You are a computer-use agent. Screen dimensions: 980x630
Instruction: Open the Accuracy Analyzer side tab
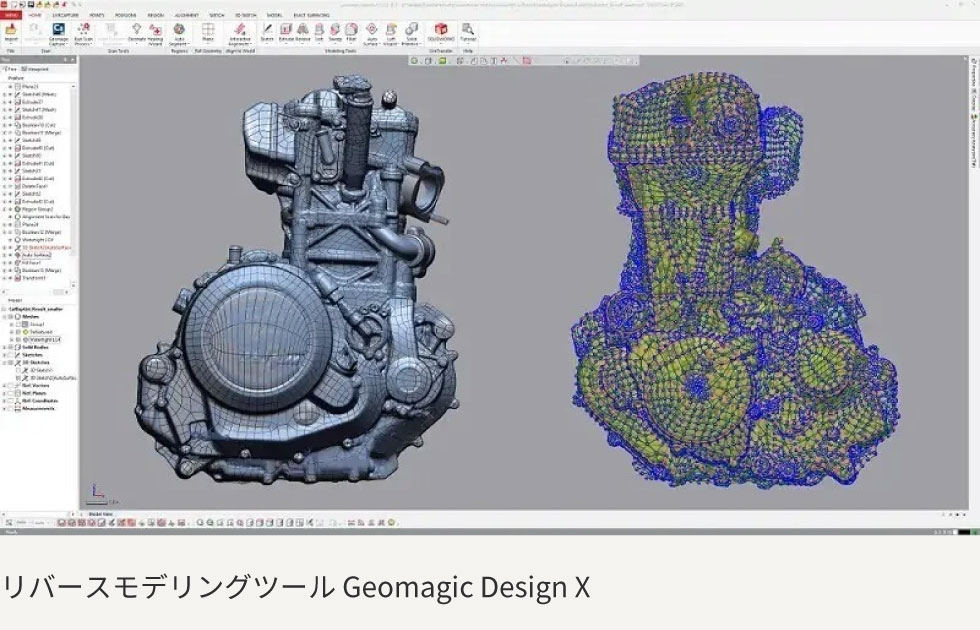(x=973, y=141)
